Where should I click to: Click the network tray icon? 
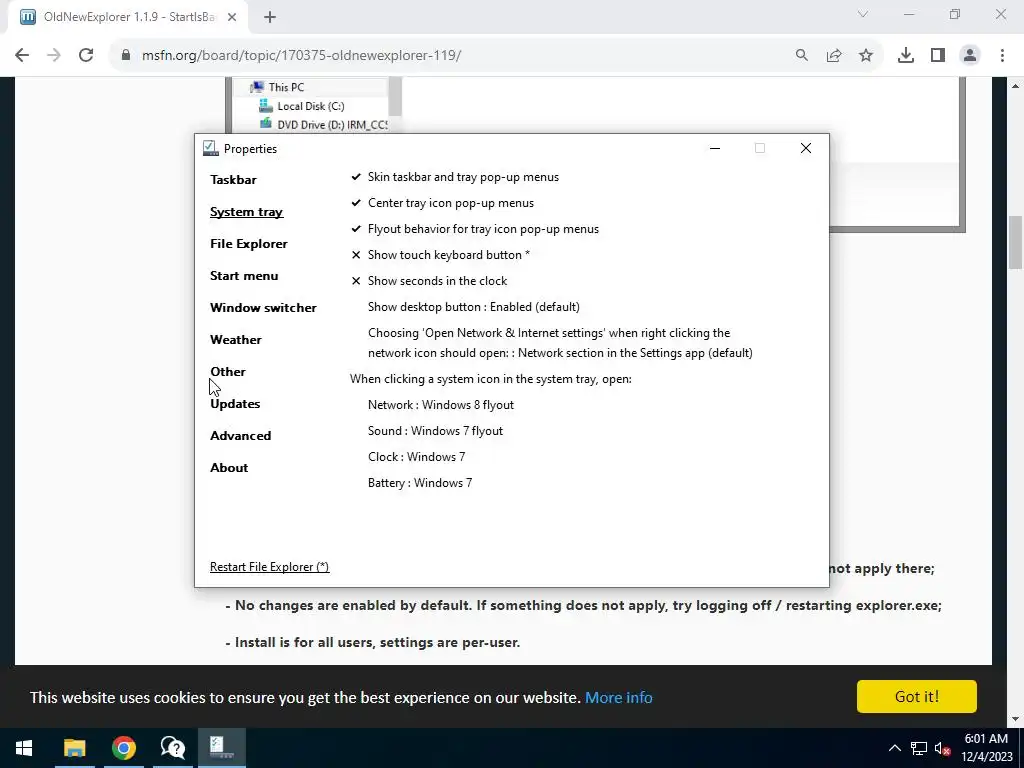click(919, 748)
